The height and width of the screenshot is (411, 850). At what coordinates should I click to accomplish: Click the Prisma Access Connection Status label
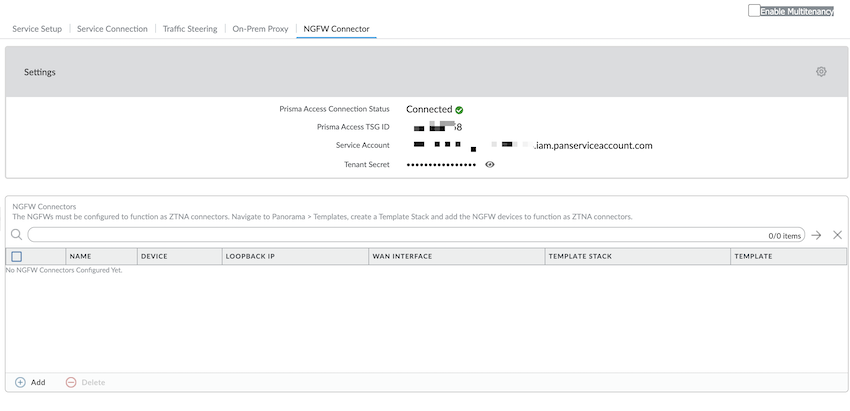click(x=334, y=109)
